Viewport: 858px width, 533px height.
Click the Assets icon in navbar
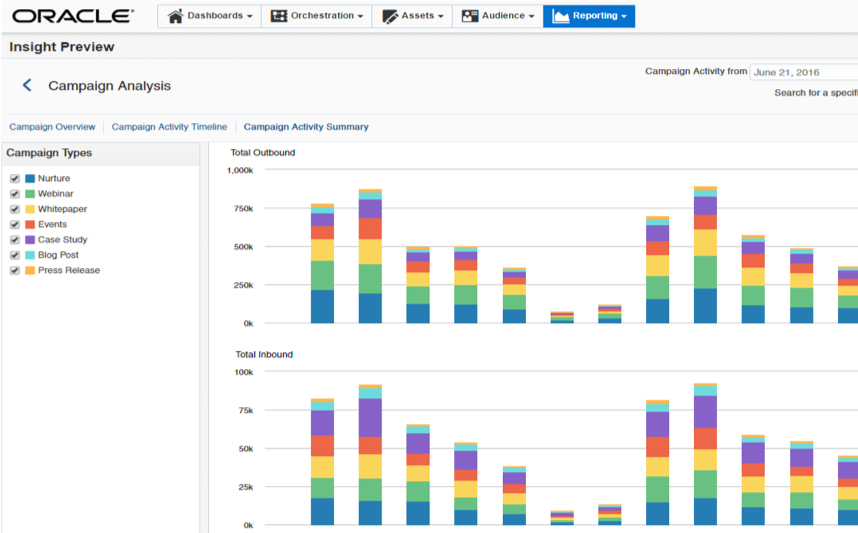(391, 16)
